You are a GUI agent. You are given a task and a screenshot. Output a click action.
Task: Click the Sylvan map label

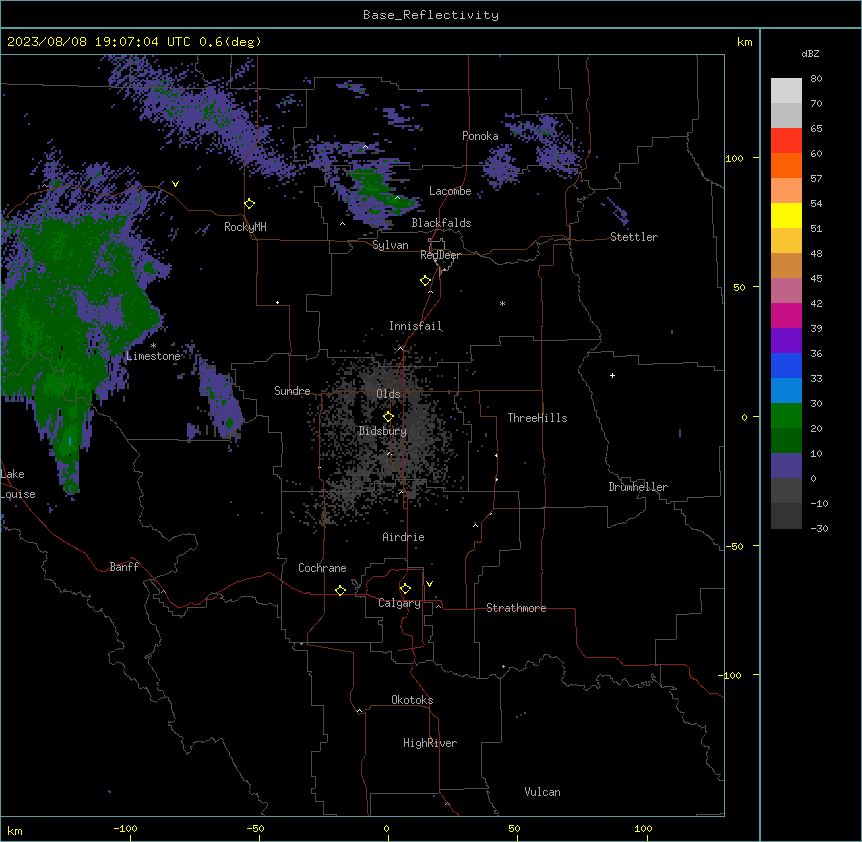tap(390, 246)
